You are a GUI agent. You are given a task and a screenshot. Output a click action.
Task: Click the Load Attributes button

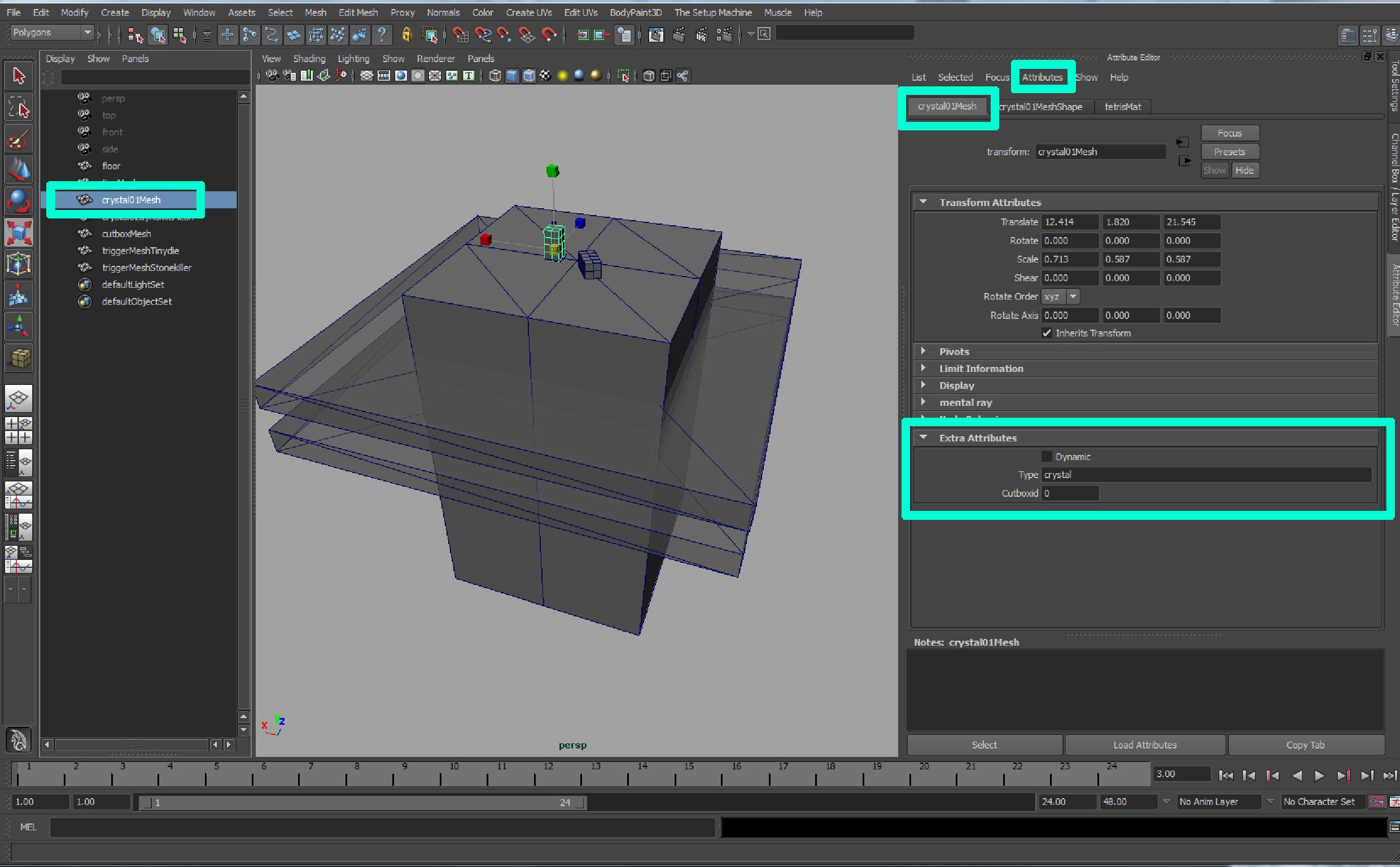coord(1144,745)
